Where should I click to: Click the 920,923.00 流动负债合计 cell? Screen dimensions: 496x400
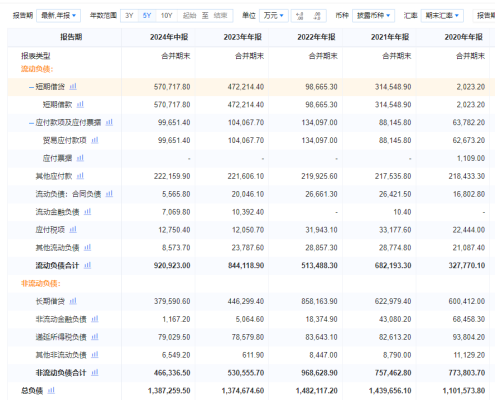click(x=172, y=266)
